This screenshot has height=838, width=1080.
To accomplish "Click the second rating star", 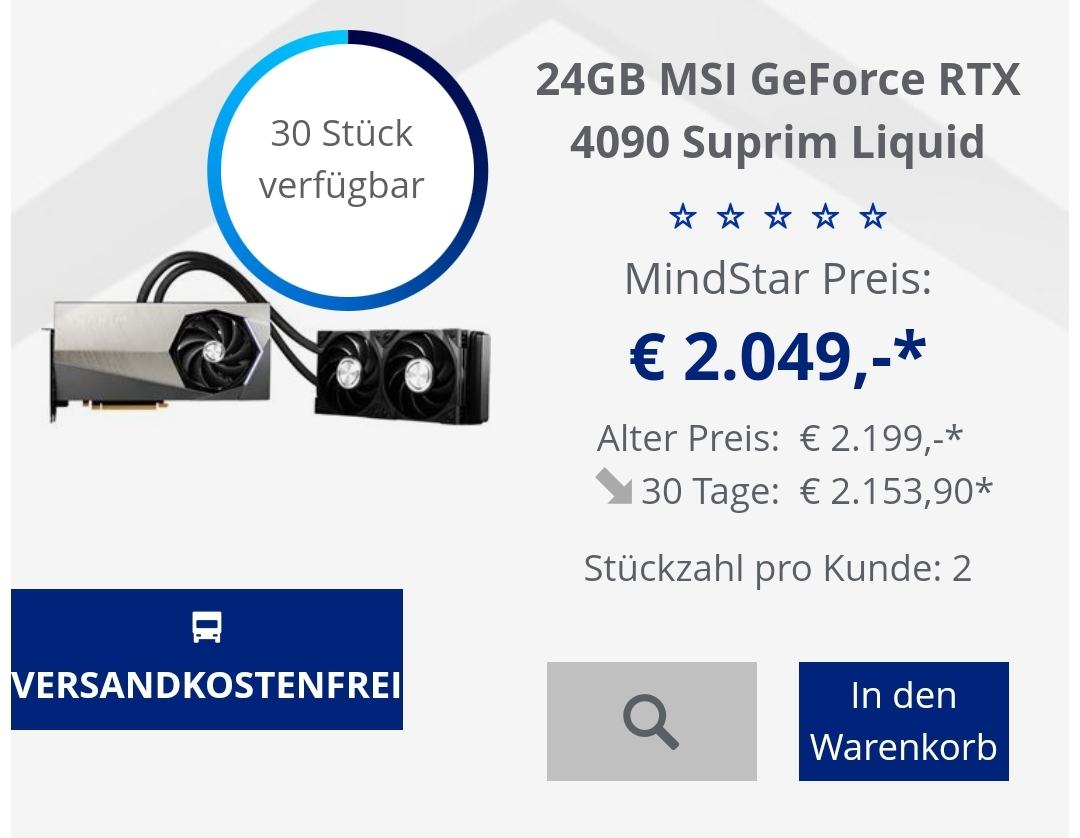I will (x=730, y=216).
